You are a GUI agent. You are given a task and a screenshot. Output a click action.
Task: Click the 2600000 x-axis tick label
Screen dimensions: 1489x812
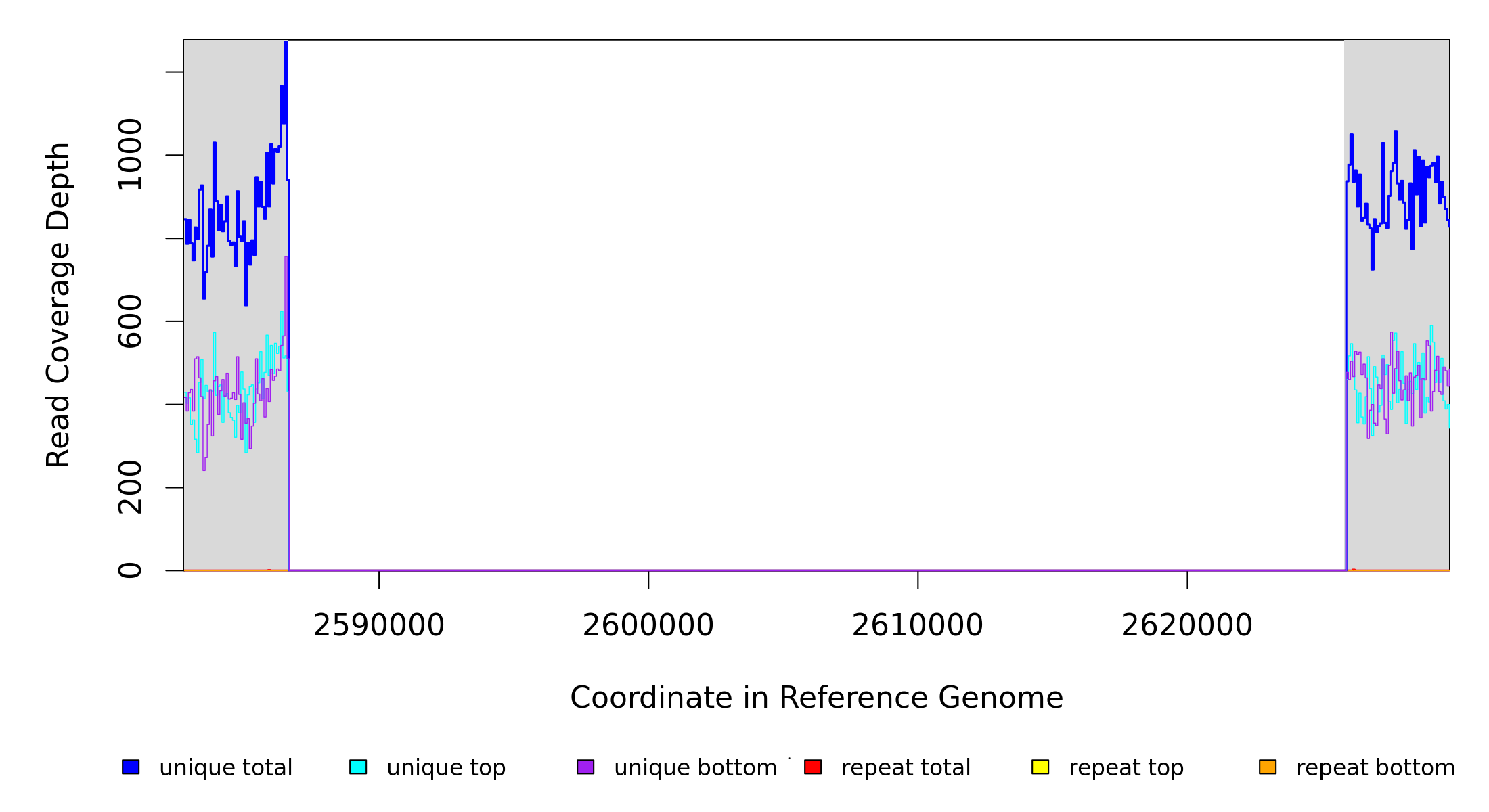(x=648, y=626)
